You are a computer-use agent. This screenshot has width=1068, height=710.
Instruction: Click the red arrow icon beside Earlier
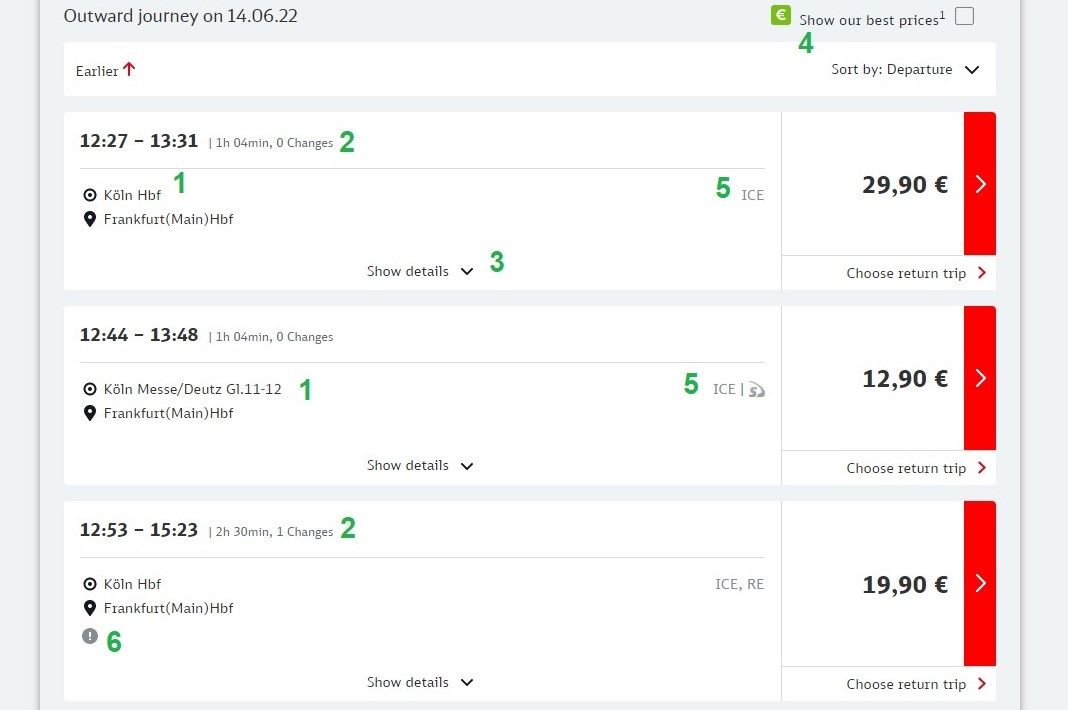click(131, 68)
